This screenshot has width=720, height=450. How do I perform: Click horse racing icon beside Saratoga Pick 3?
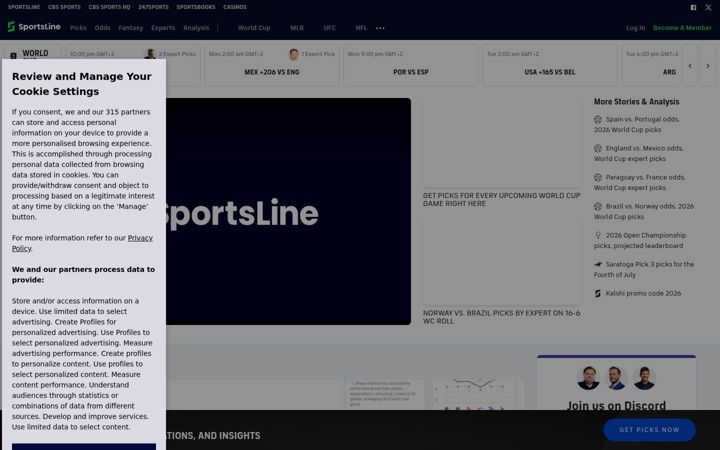click(x=598, y=264)
